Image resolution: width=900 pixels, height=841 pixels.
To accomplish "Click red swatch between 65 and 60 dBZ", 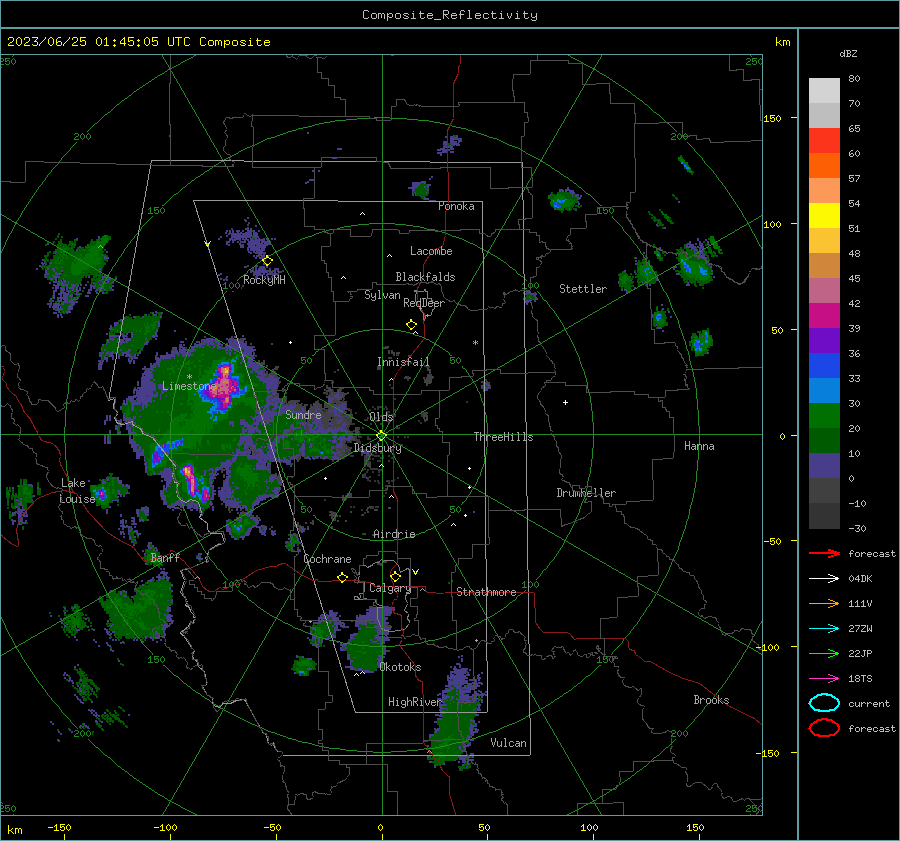I will click(824, 141).
